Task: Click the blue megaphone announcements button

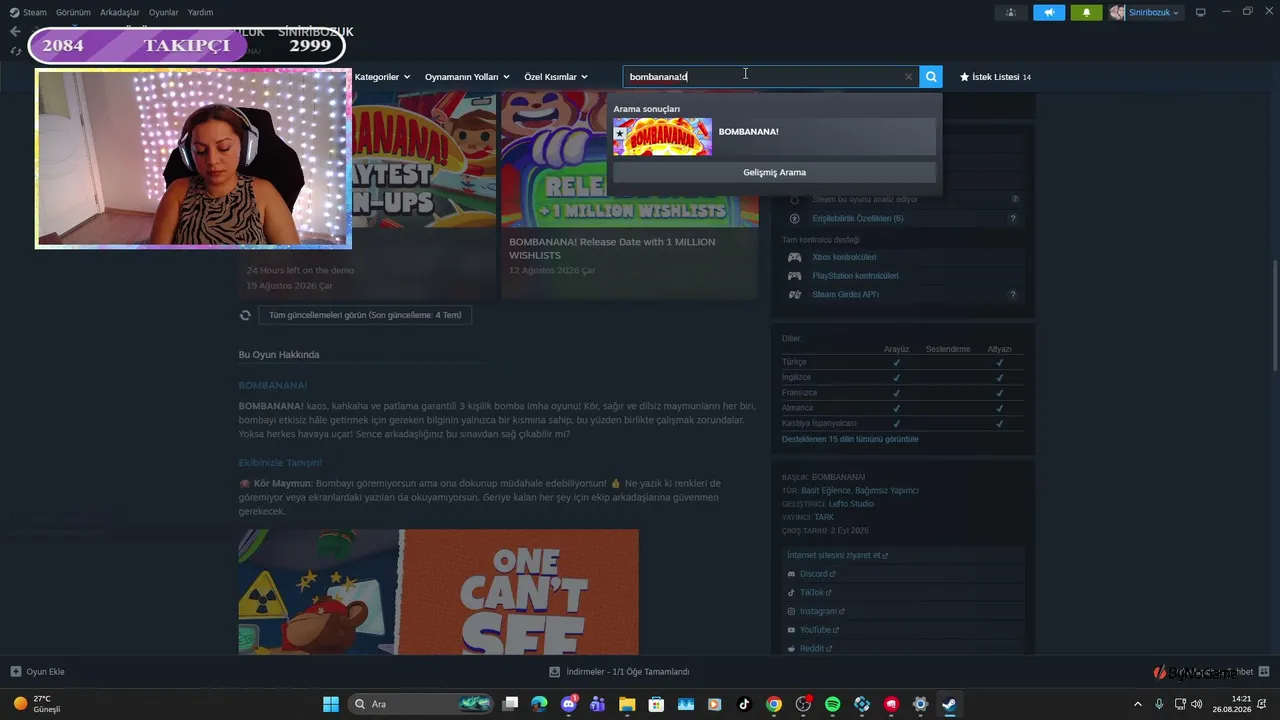Action: (1049, 12)
